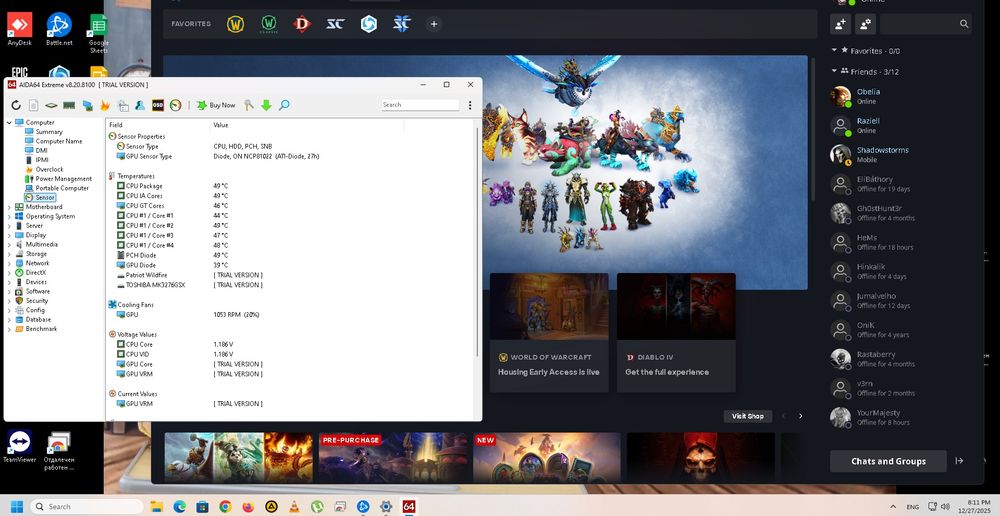The height and width of the screenshot is (516, 1000).
Task: Click the gauge icon in AIDA64 toolbar
Action: (175, 105)
